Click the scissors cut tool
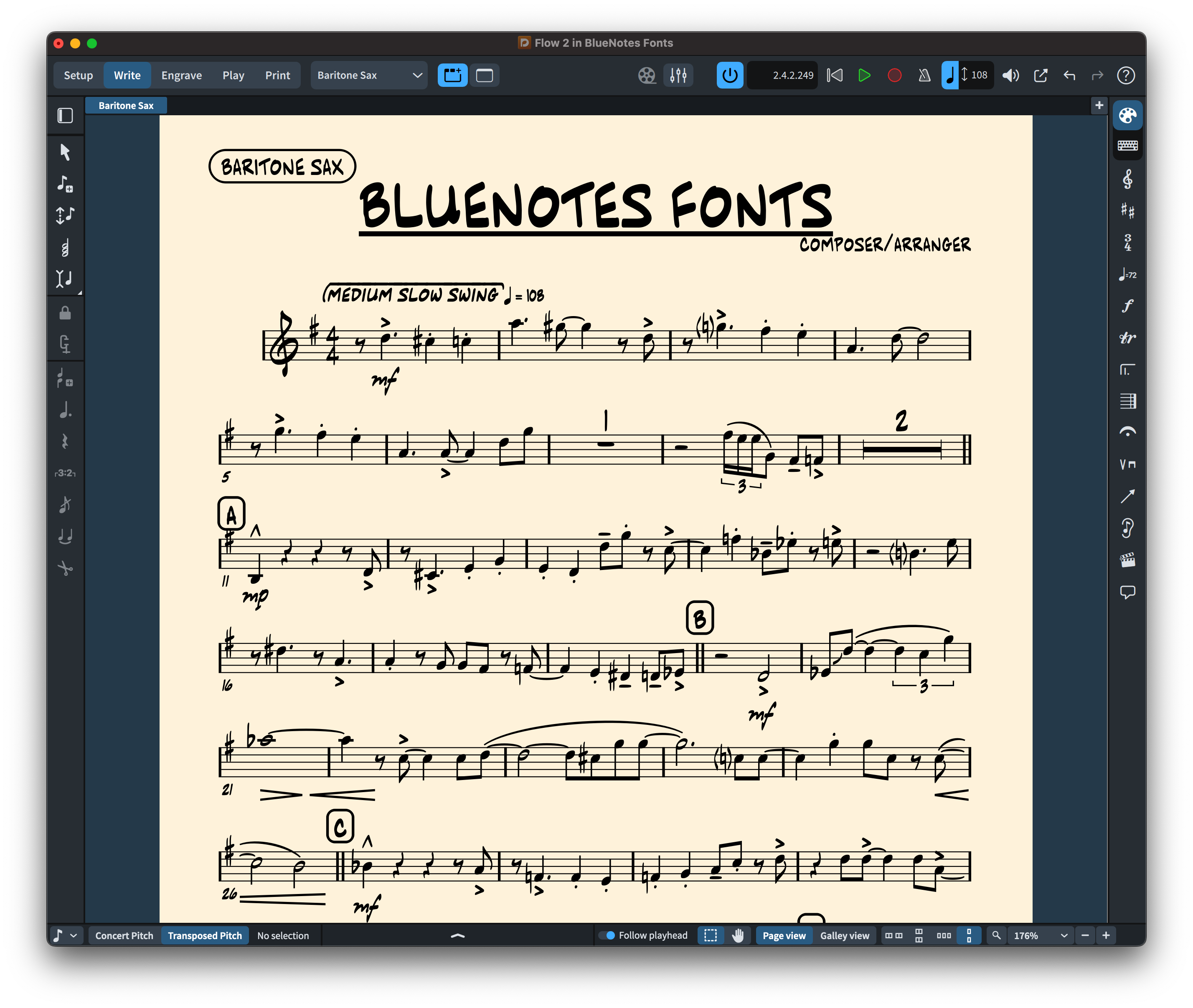 pyautogui.click(x=65, y=568)
